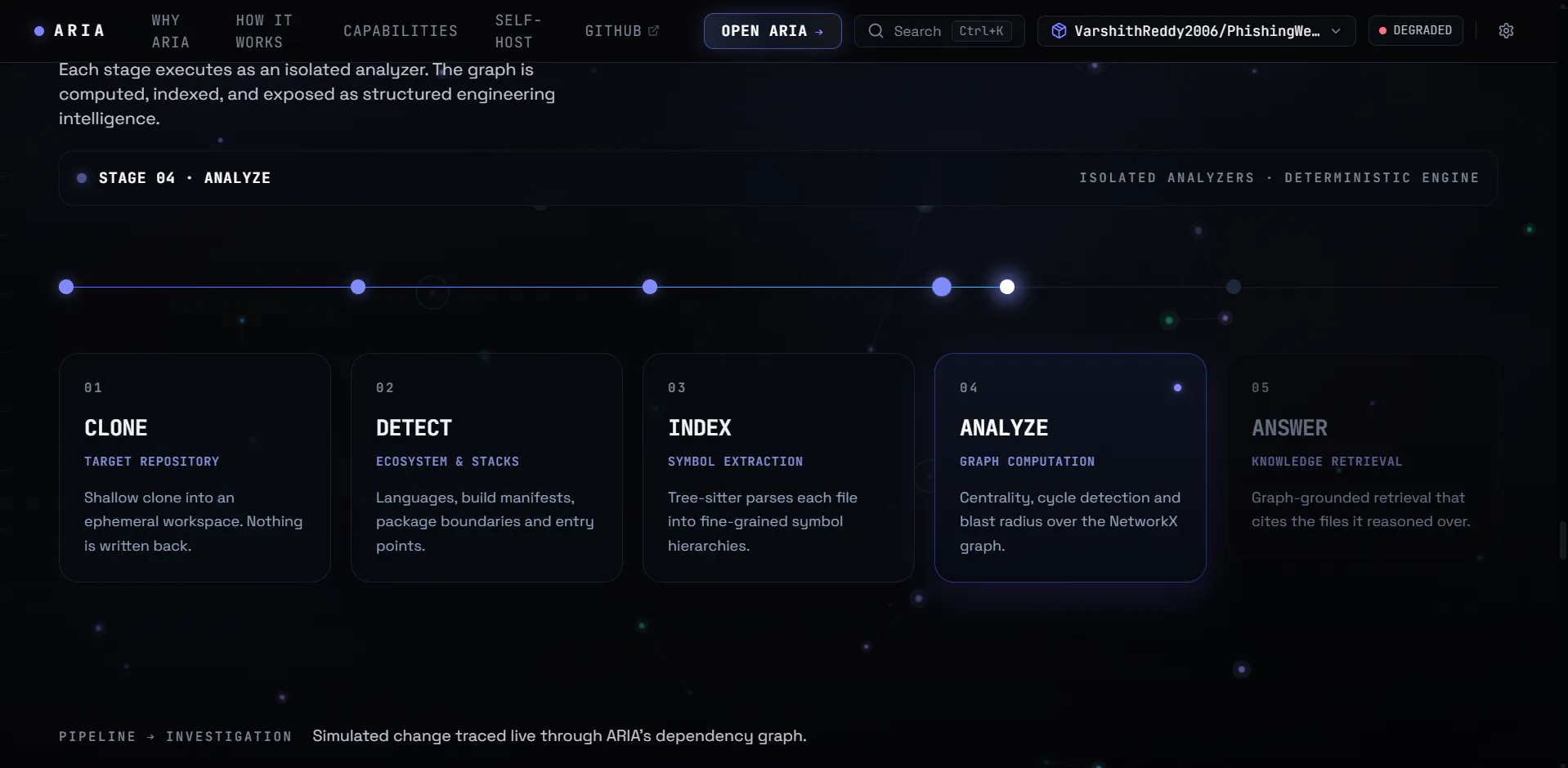Select dimmed timeline marker for Answer stage
1568x768 pixels.
[x=1234, y=287]
